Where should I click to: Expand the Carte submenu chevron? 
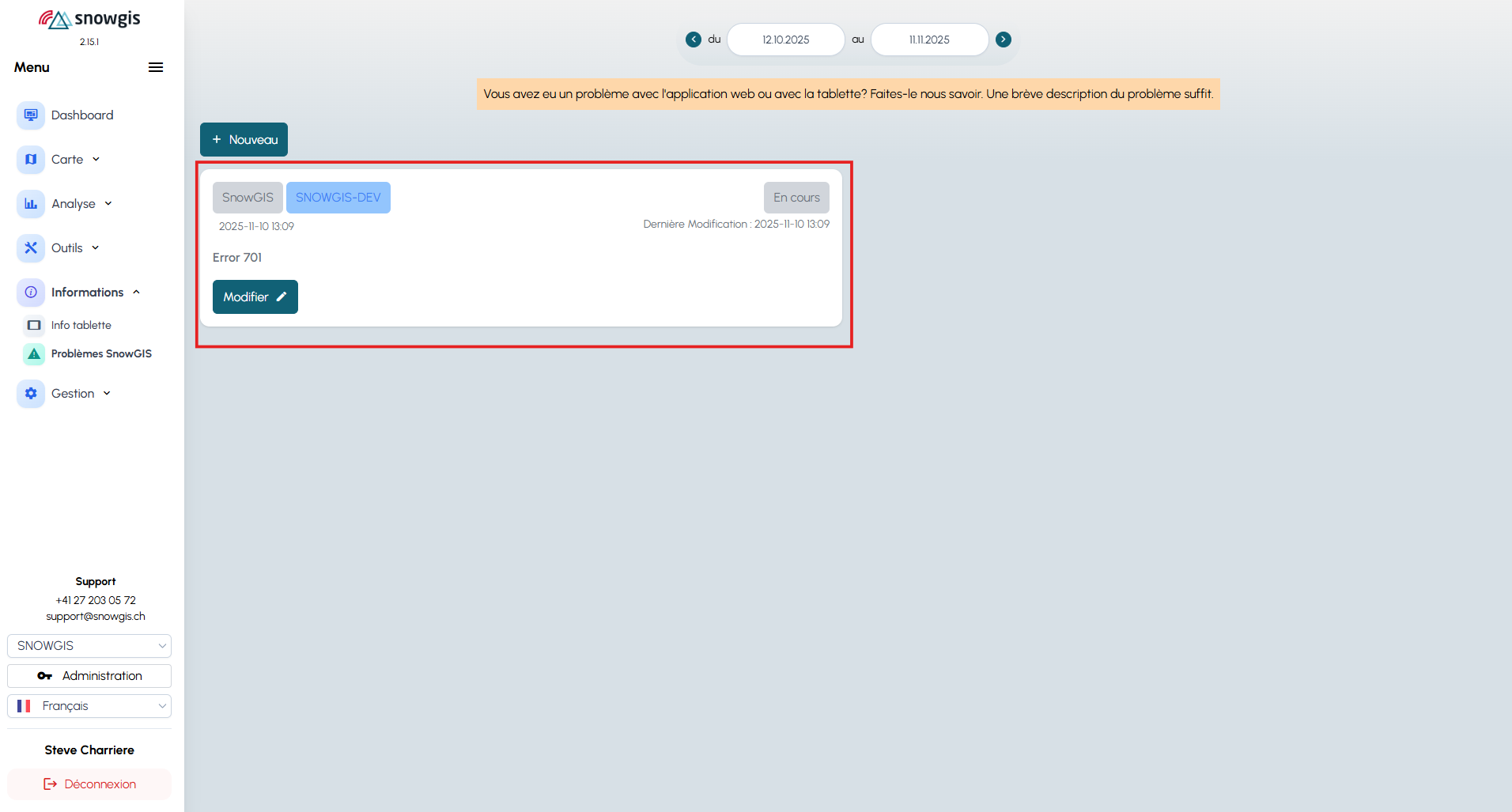(96, 160)
